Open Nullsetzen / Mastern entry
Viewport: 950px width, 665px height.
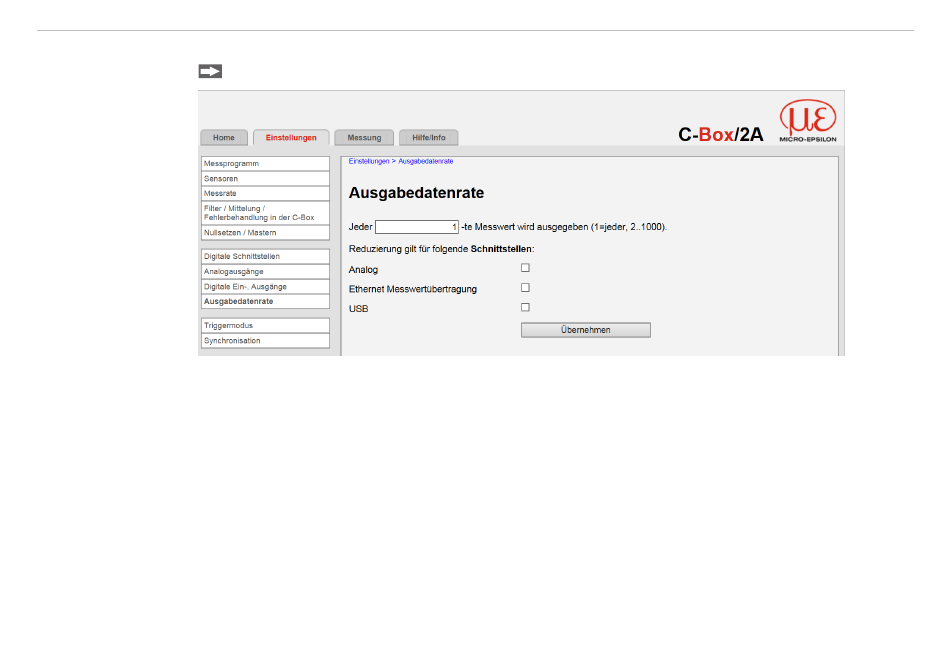[265, 233]
